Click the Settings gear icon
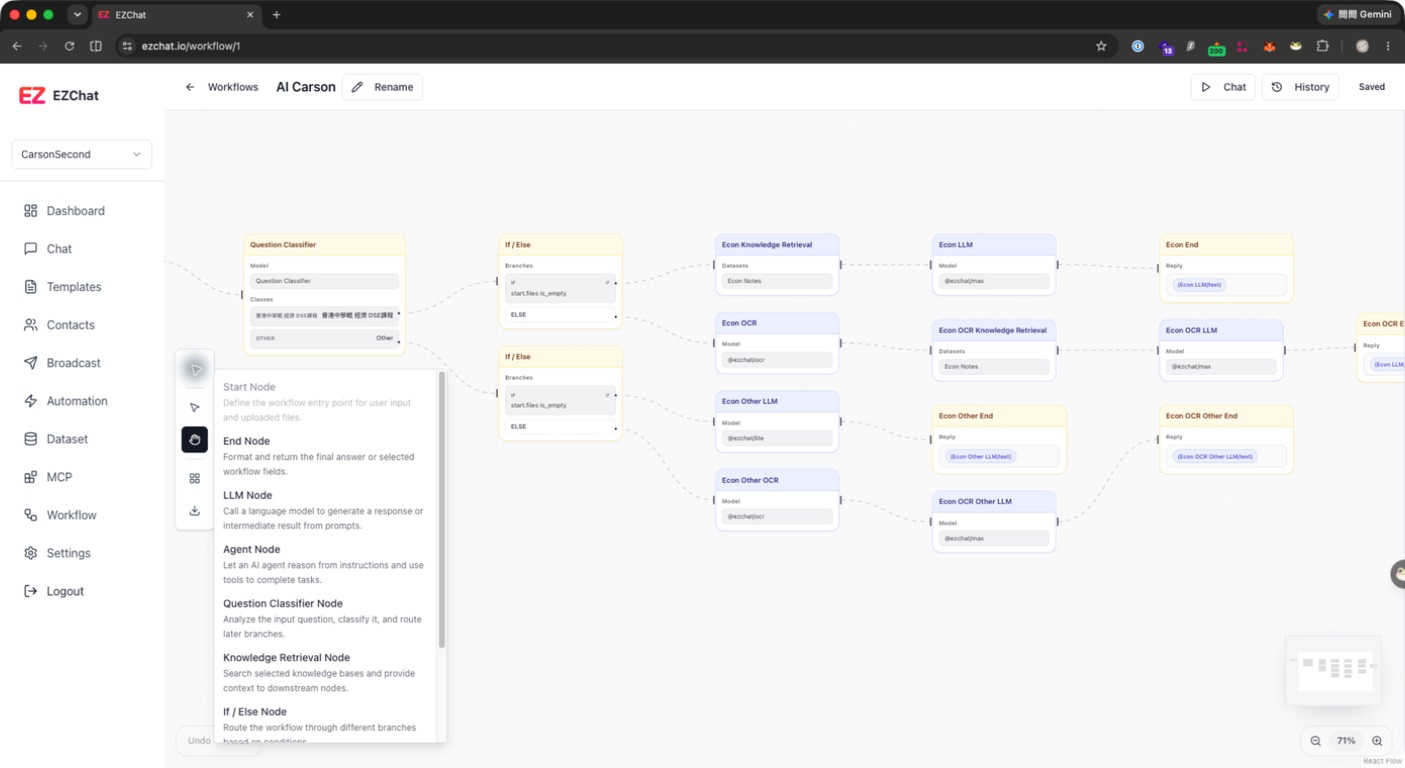 pos(31,553)
